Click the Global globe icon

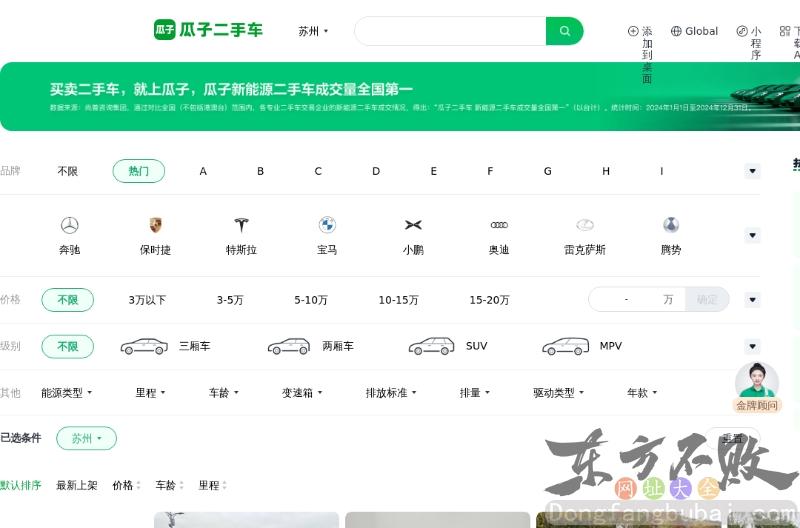tap(676, 31)
